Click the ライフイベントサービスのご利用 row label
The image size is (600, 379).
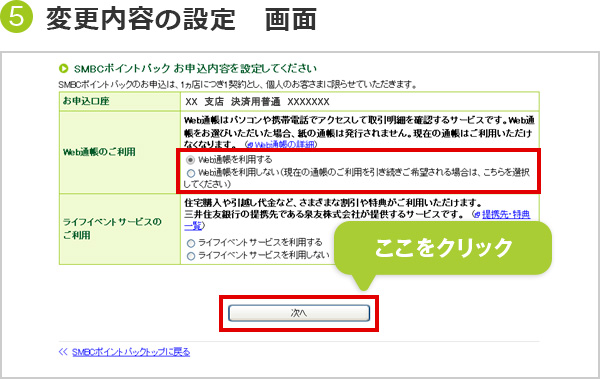click(x=112, y=229)
